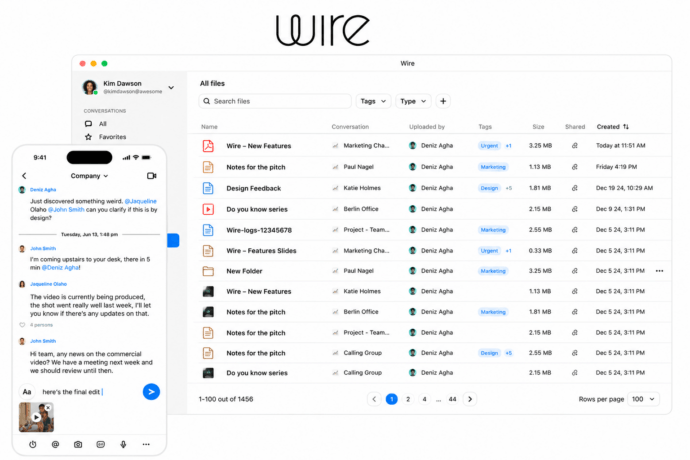Open the Tags filter dropdown

pos(373,101)
